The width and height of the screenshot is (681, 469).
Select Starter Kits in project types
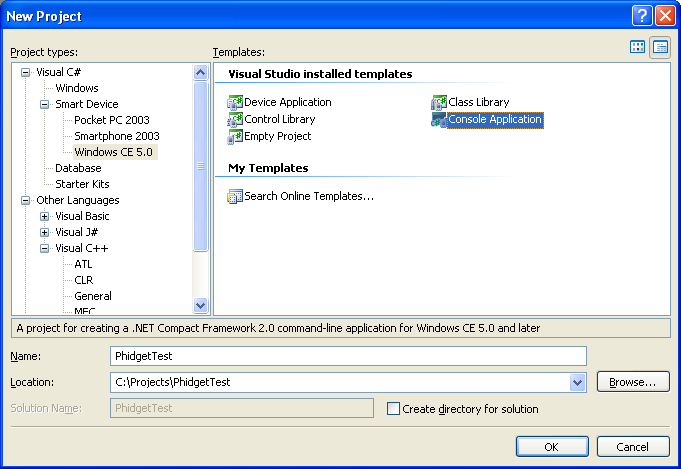point(82,184)
